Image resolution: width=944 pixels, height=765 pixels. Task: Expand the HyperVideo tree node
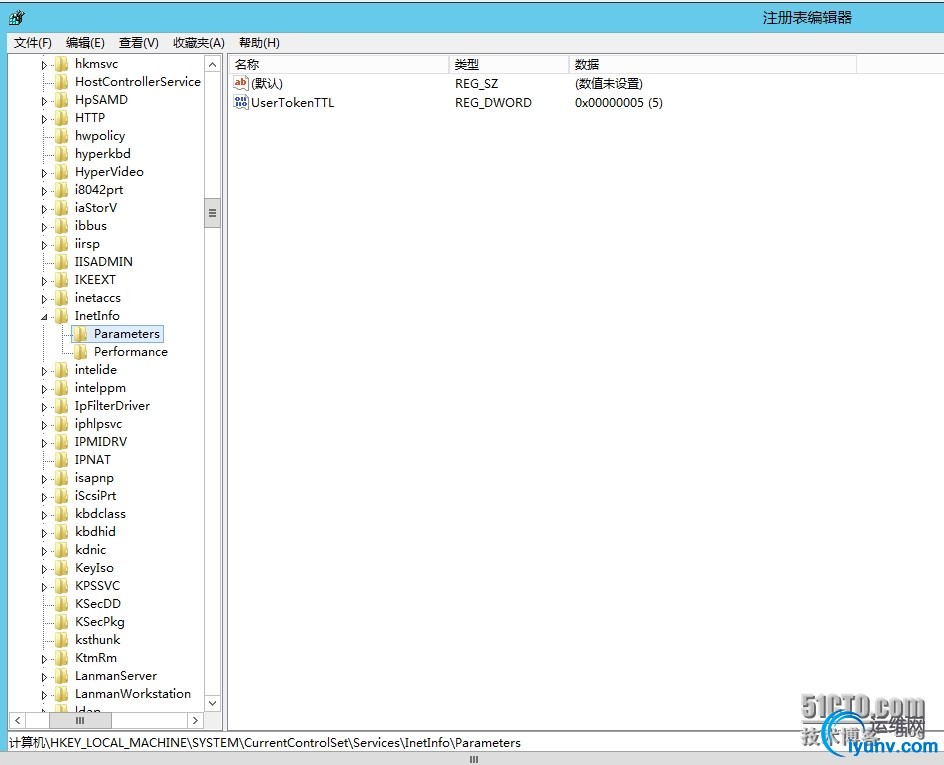click(44, 173)
